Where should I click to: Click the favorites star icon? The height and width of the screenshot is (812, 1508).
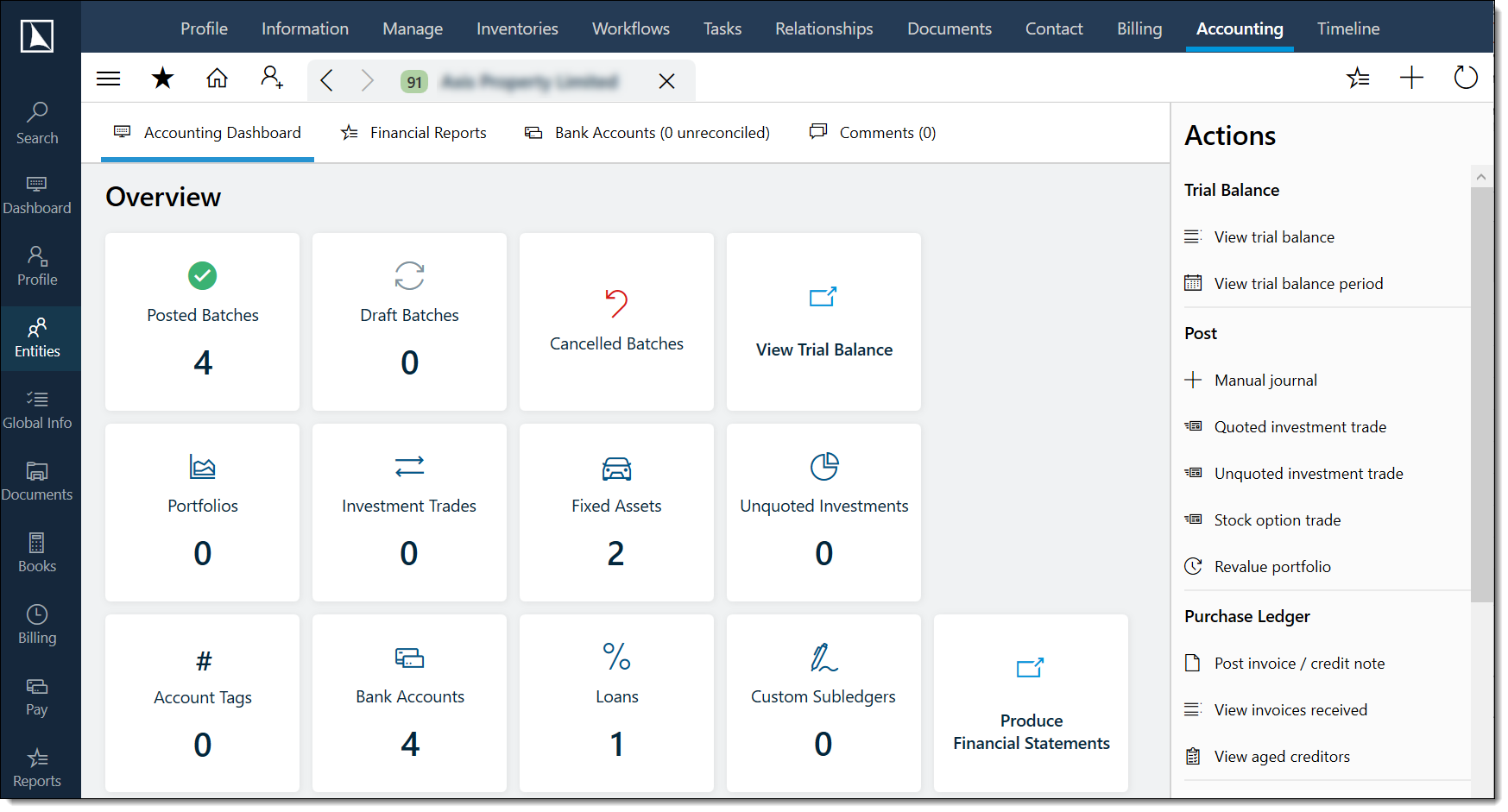162,79
